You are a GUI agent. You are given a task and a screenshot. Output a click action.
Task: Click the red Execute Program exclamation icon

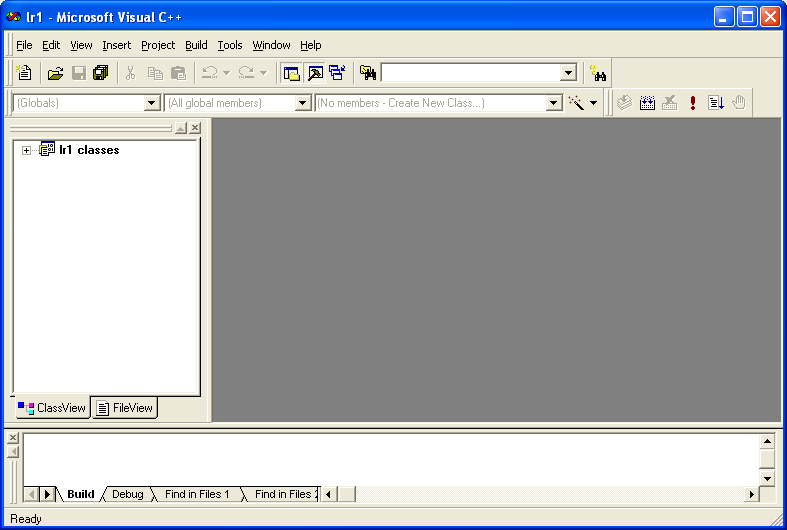(693, 103)
